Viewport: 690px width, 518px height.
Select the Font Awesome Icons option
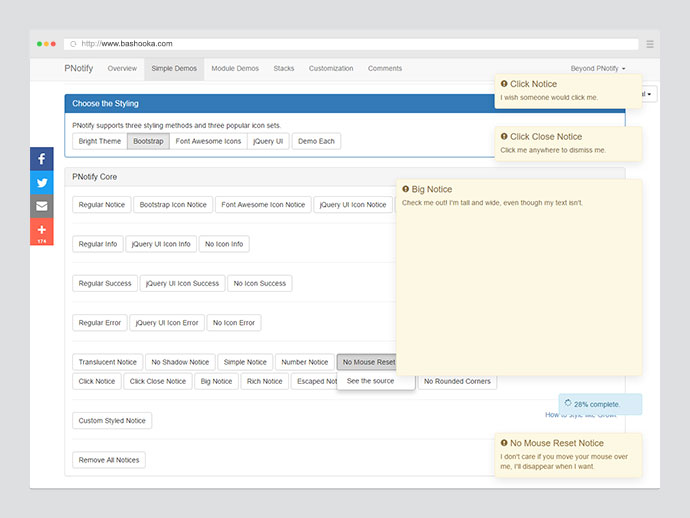pyautogui.click(x=208, y=141)
